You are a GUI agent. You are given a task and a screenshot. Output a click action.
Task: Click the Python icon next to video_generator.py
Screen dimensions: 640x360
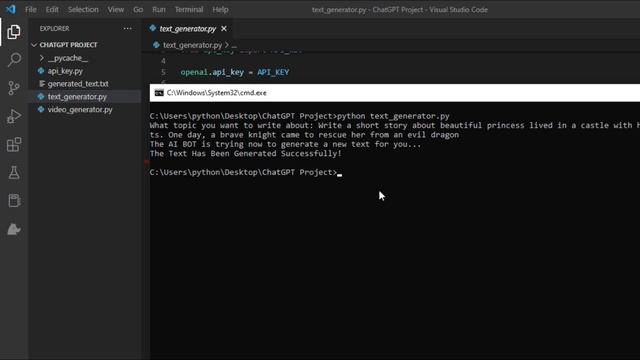pyautogui.click(x=41, y=109)
